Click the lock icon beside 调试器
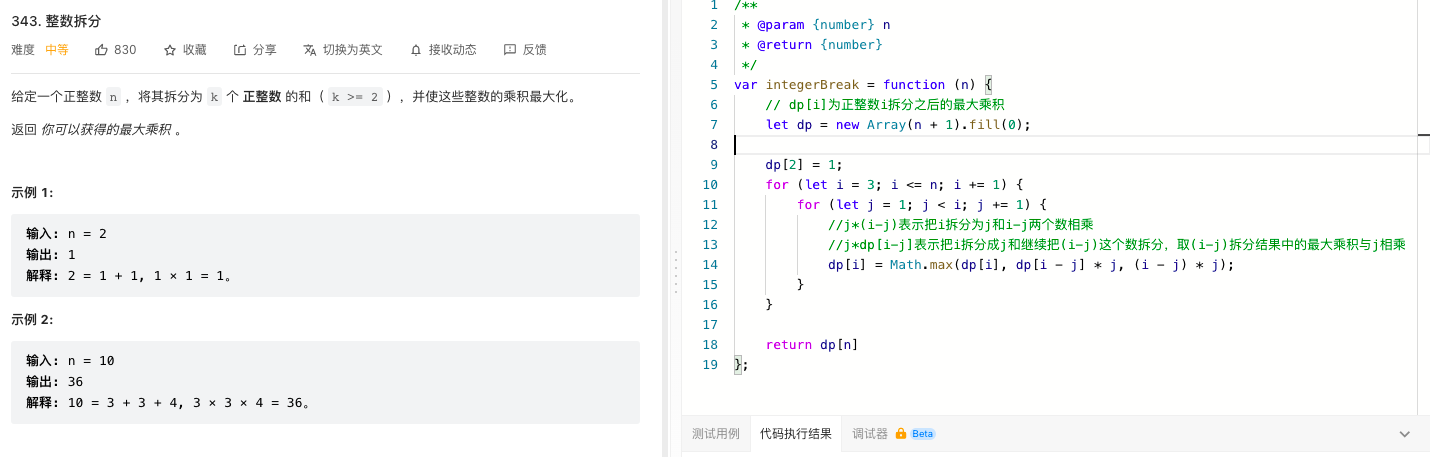The height and width of the screenshot is (457, 1430). [x=901, y=434]
